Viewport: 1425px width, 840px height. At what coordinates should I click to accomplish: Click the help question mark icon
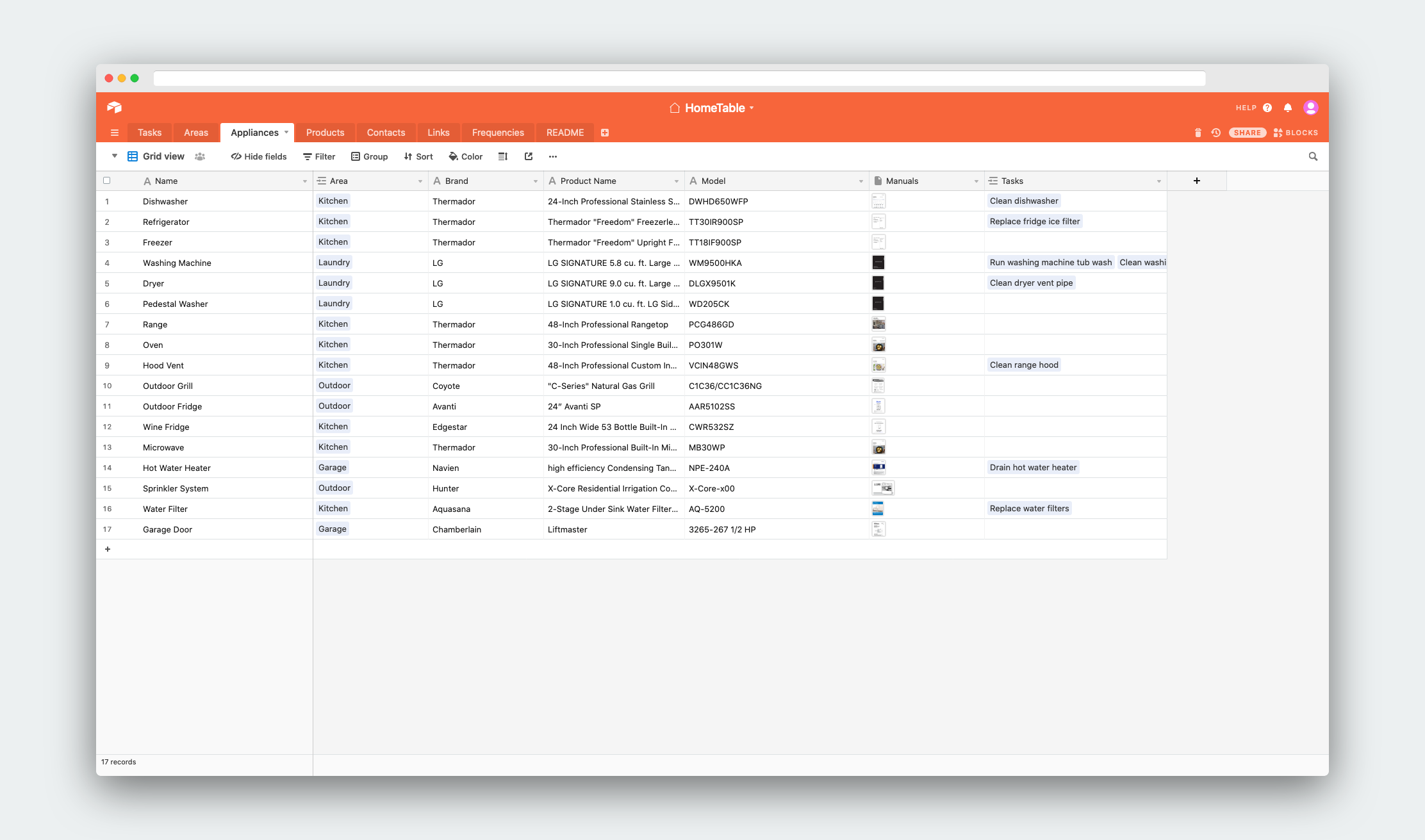coord(1267,108)
